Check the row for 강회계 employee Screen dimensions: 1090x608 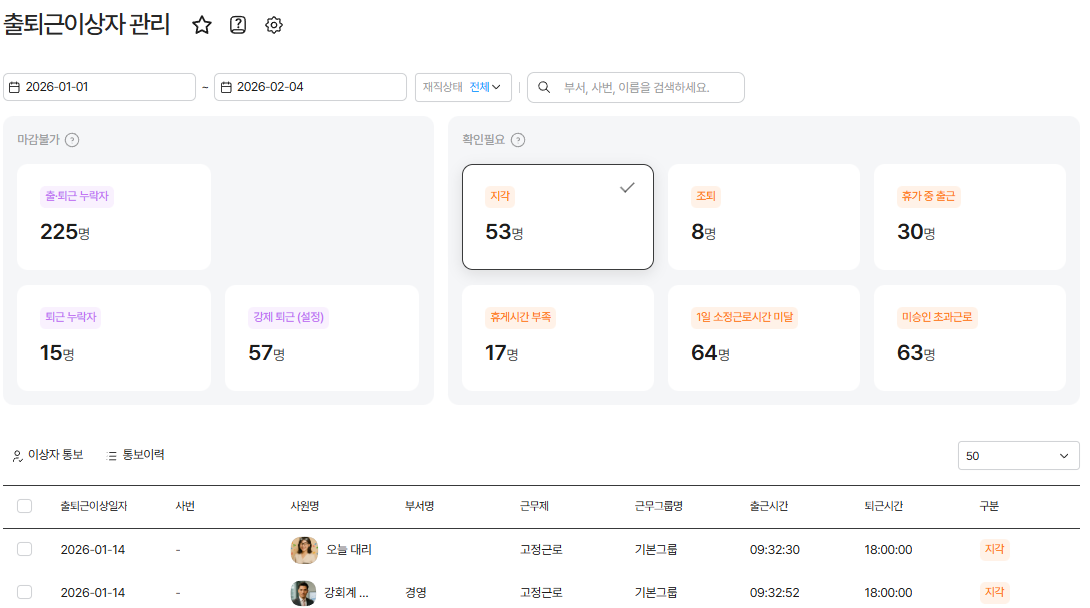(25, 592)
